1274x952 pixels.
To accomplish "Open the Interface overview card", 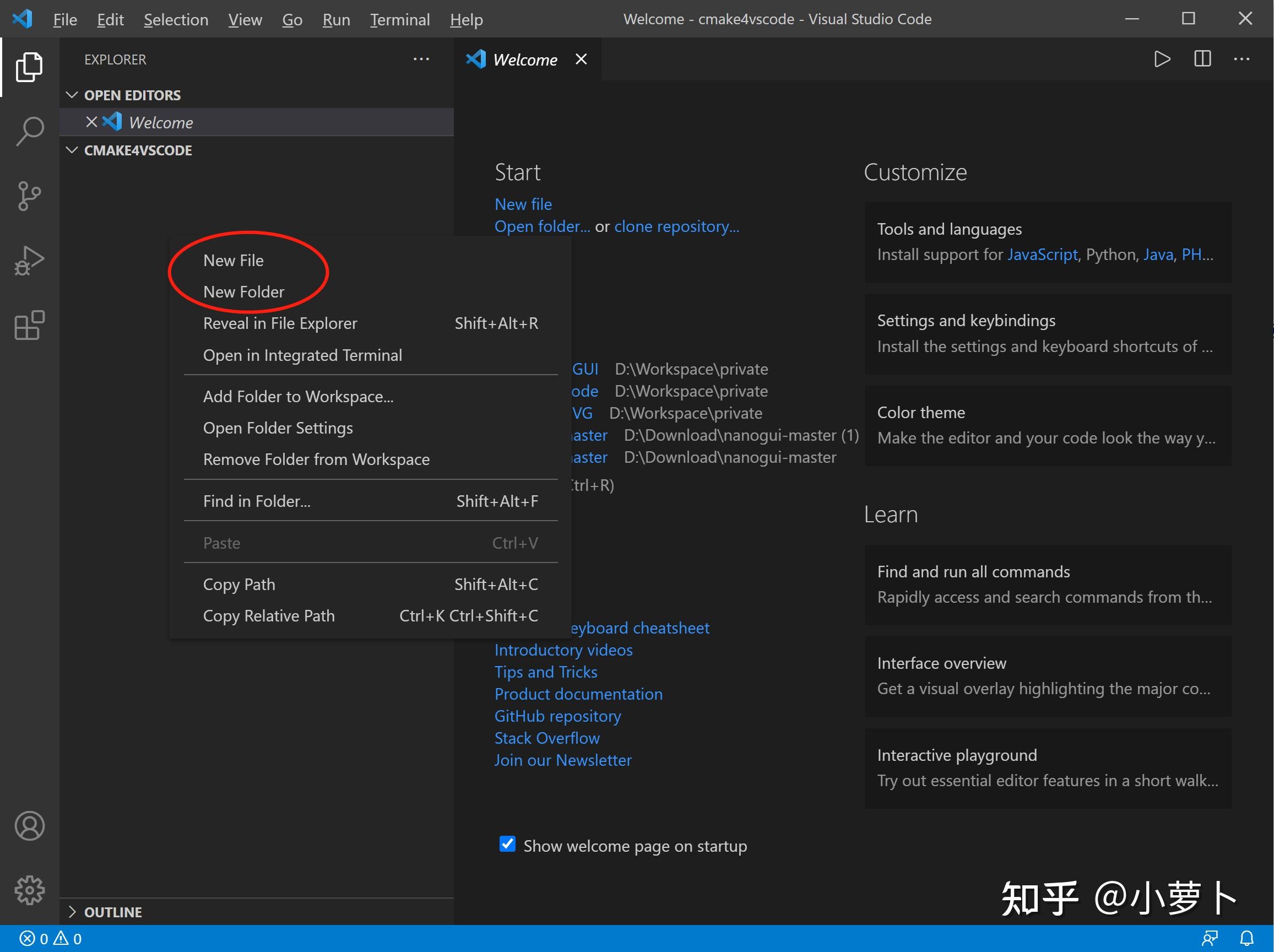I will click(1048, 676).
